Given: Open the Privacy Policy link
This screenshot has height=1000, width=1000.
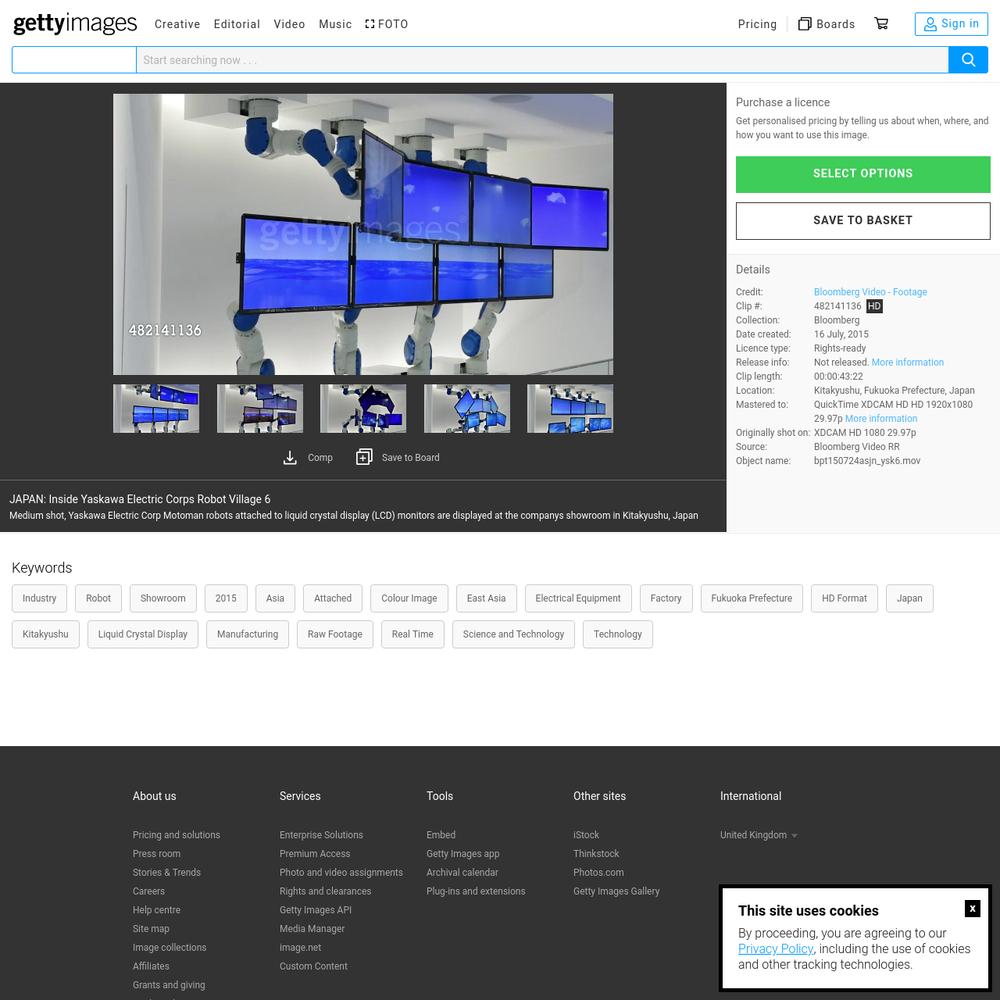Looking at the screenshot, I should [x=775, y=949].
